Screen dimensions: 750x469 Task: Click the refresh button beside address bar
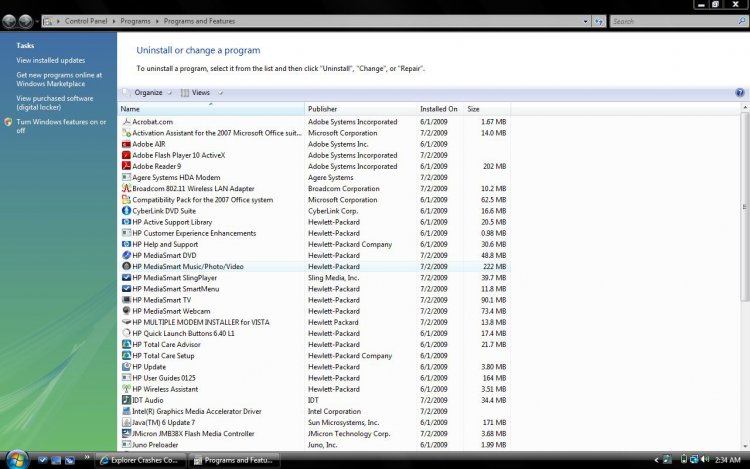599,21
